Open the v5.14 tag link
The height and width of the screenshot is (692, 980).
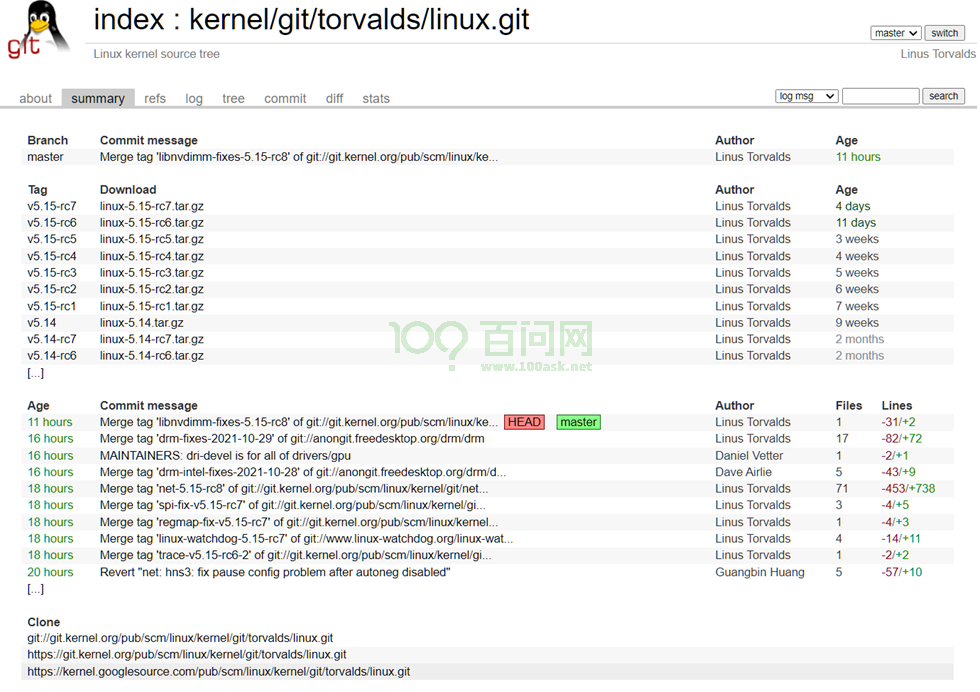(42, 323)
